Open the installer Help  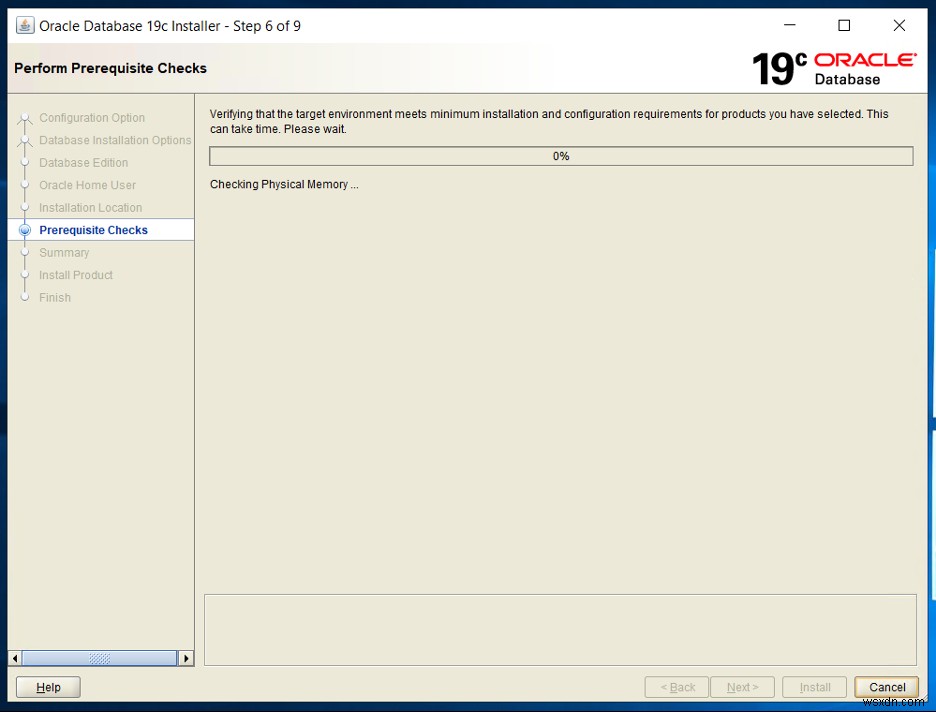47,687
